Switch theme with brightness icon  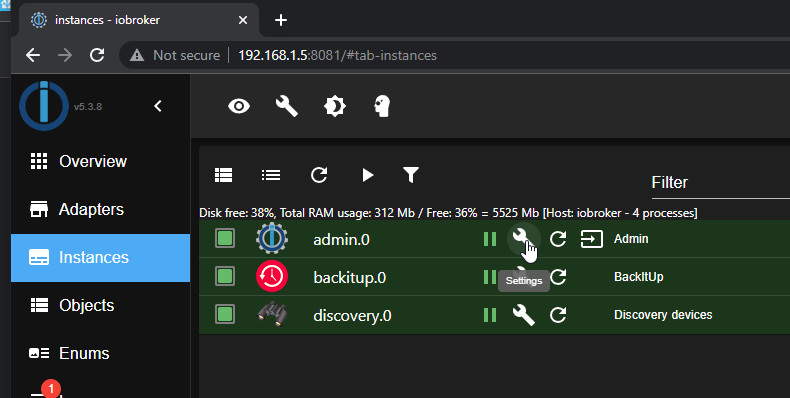pos(335,106)
